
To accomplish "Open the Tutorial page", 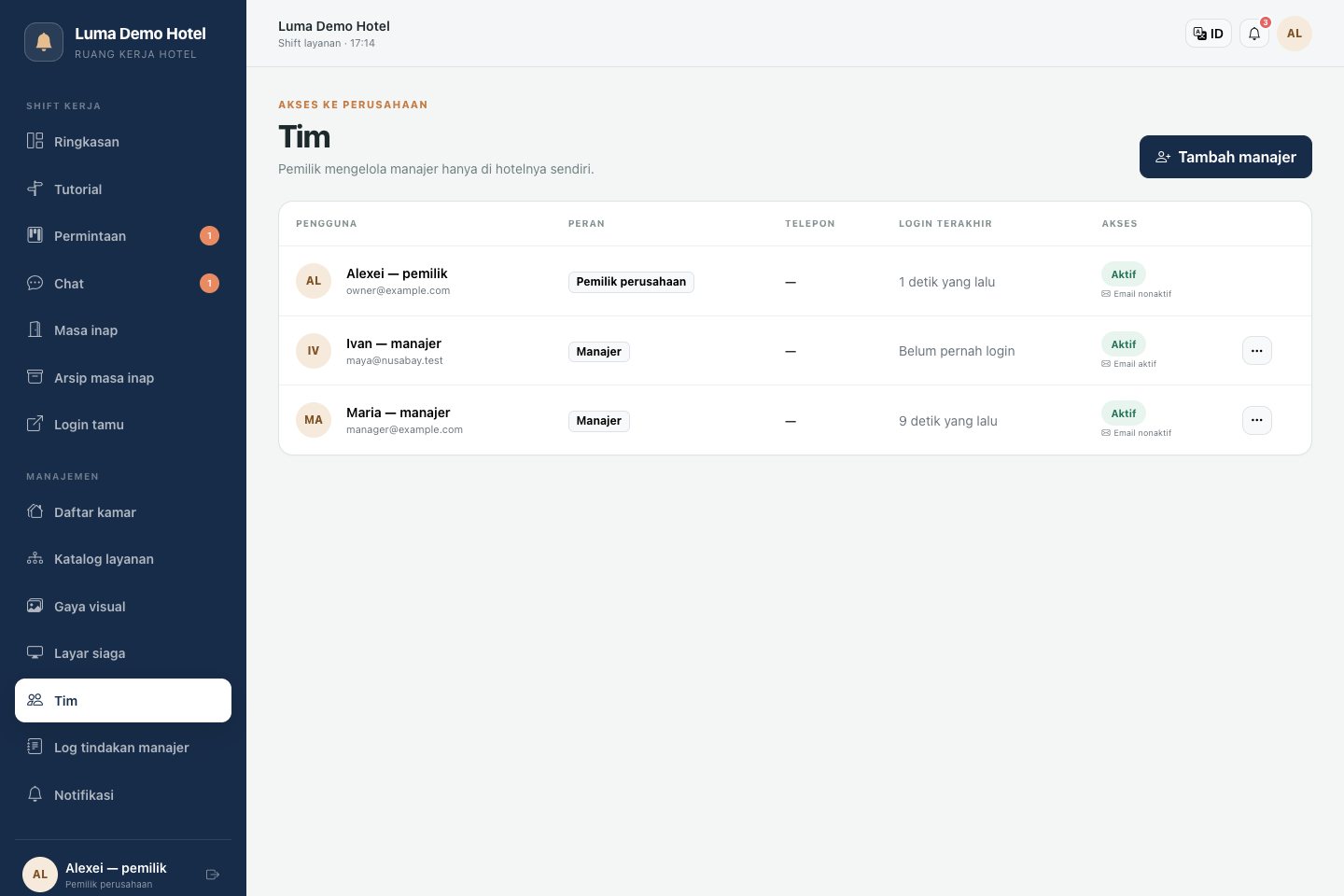I will pyautogui.click(x=123, y=189).
